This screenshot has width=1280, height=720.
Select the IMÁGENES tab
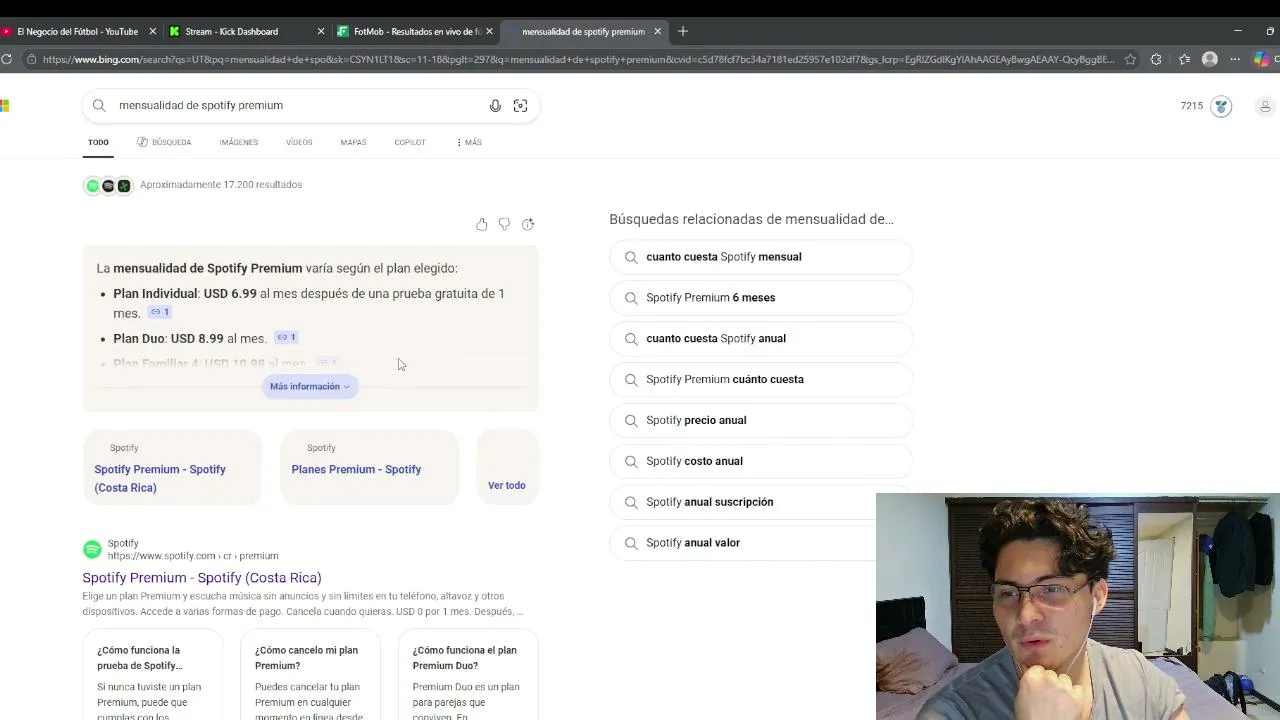[x=239, y=142]
